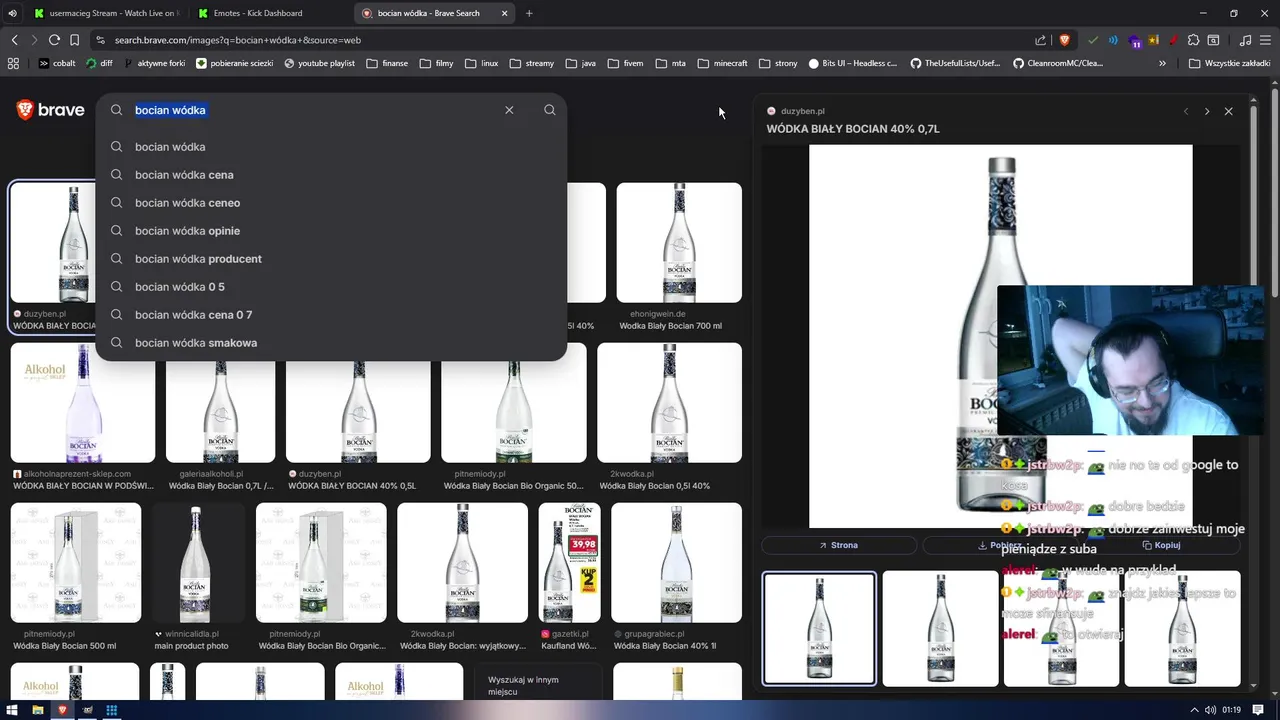Open the minecraft bookmark folder
1280x720 pixels.
click(x=722, y=63)
